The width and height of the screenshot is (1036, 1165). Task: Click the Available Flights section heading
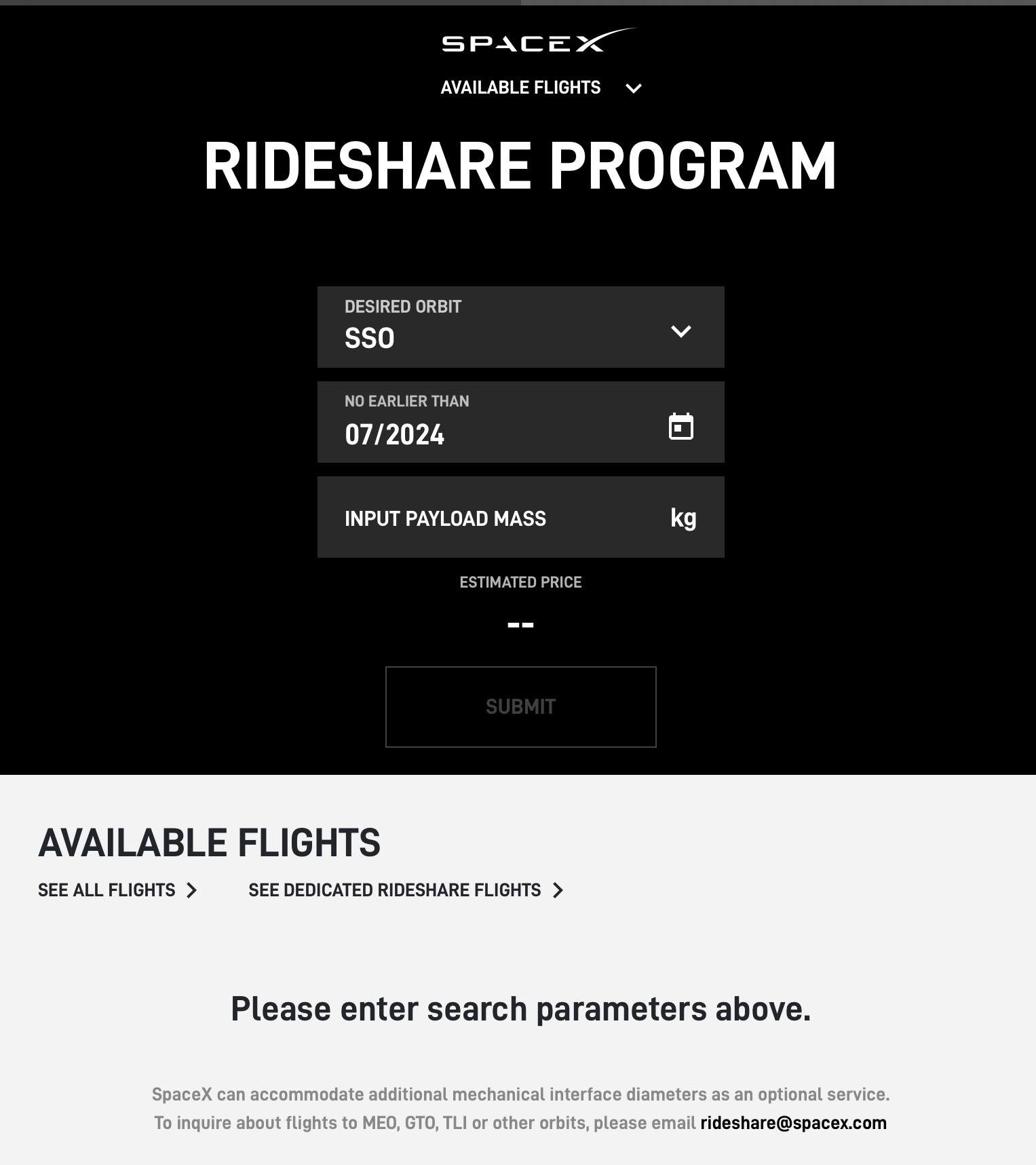coord(209,843)
